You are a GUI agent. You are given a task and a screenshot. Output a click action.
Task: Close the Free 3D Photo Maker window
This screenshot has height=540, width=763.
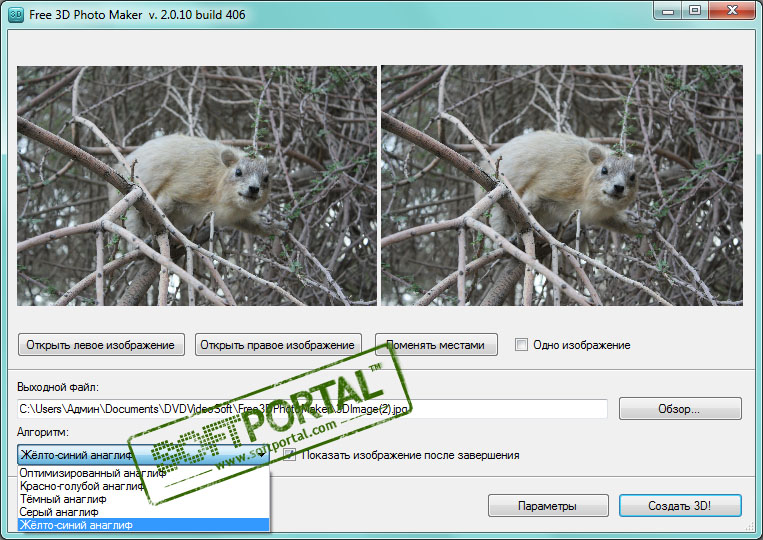point(732,11)
